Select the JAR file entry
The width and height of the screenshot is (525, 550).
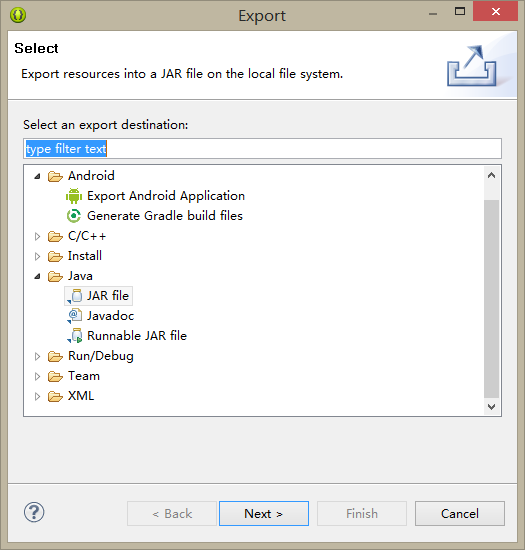pyautogui.click(x=108, y=296)
